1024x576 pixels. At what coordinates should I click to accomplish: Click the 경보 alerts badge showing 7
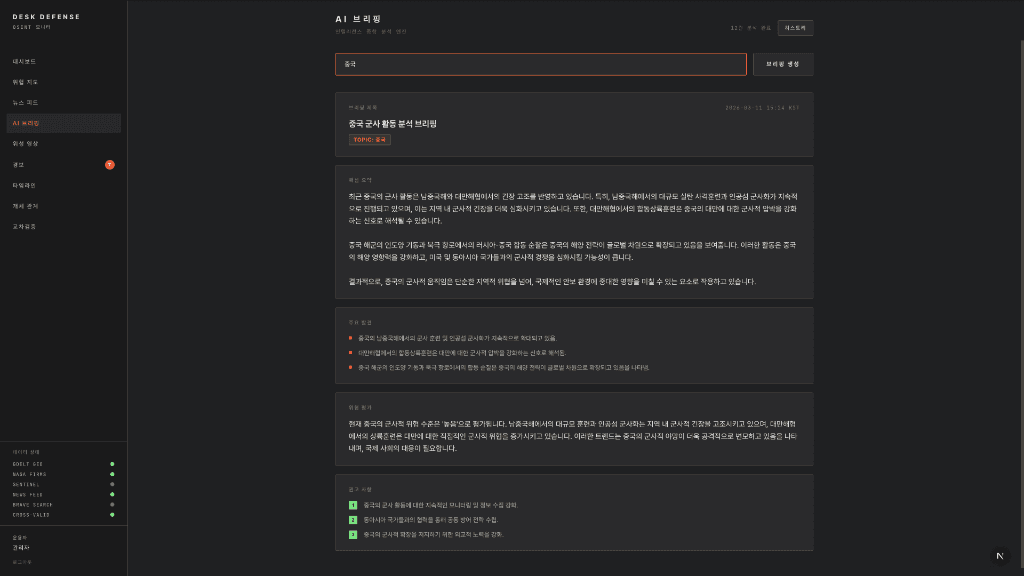tap(112, 164)
